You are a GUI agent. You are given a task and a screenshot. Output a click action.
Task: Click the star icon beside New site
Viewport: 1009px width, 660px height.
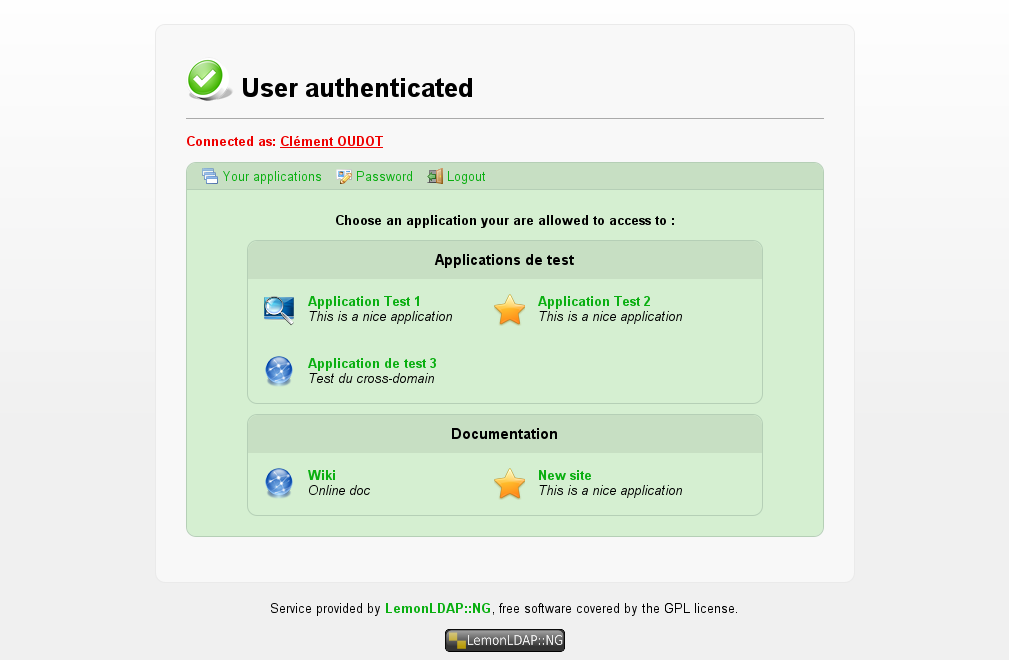coord(509,484)
